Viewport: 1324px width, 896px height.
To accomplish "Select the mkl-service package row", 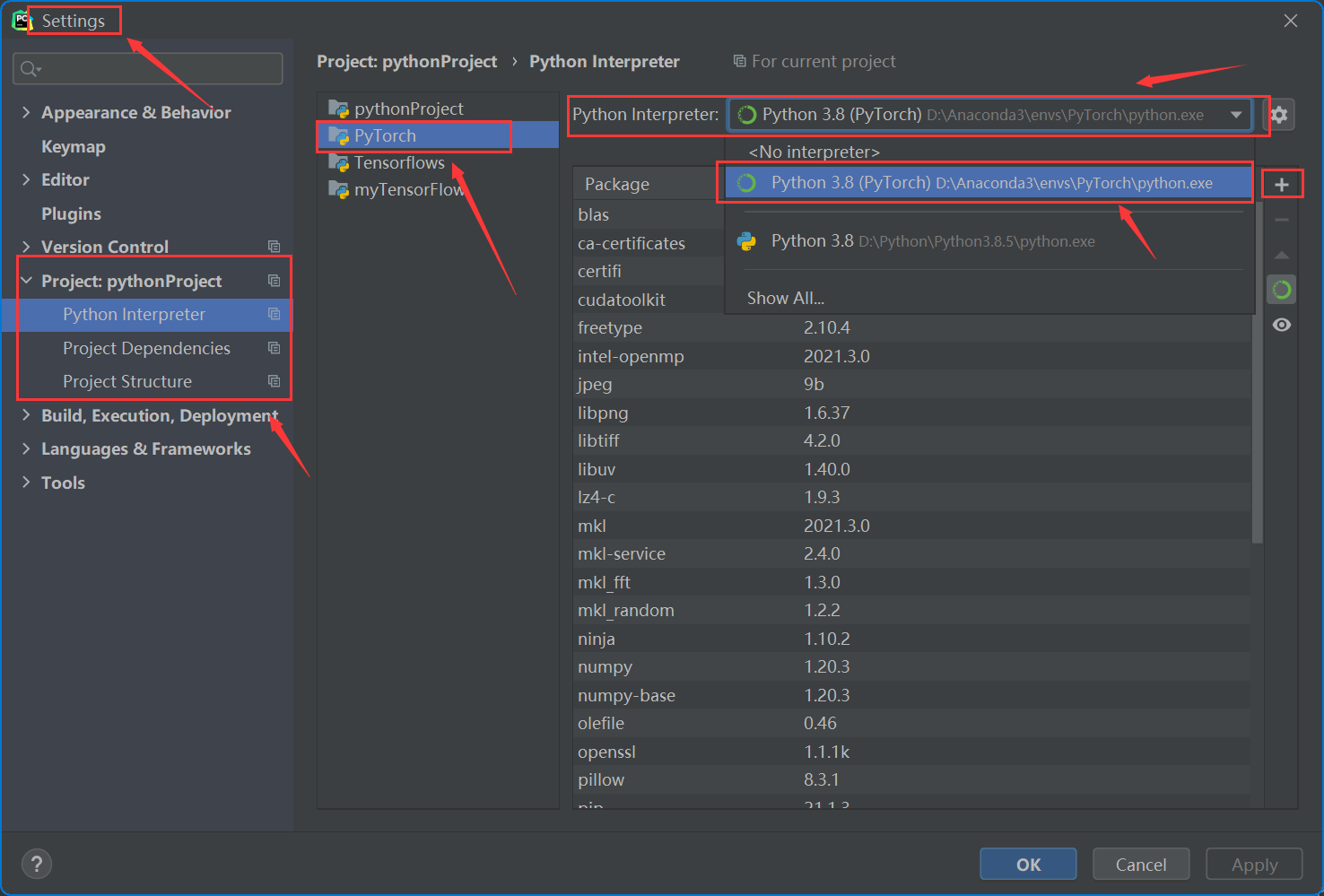I will pos(911,553).
